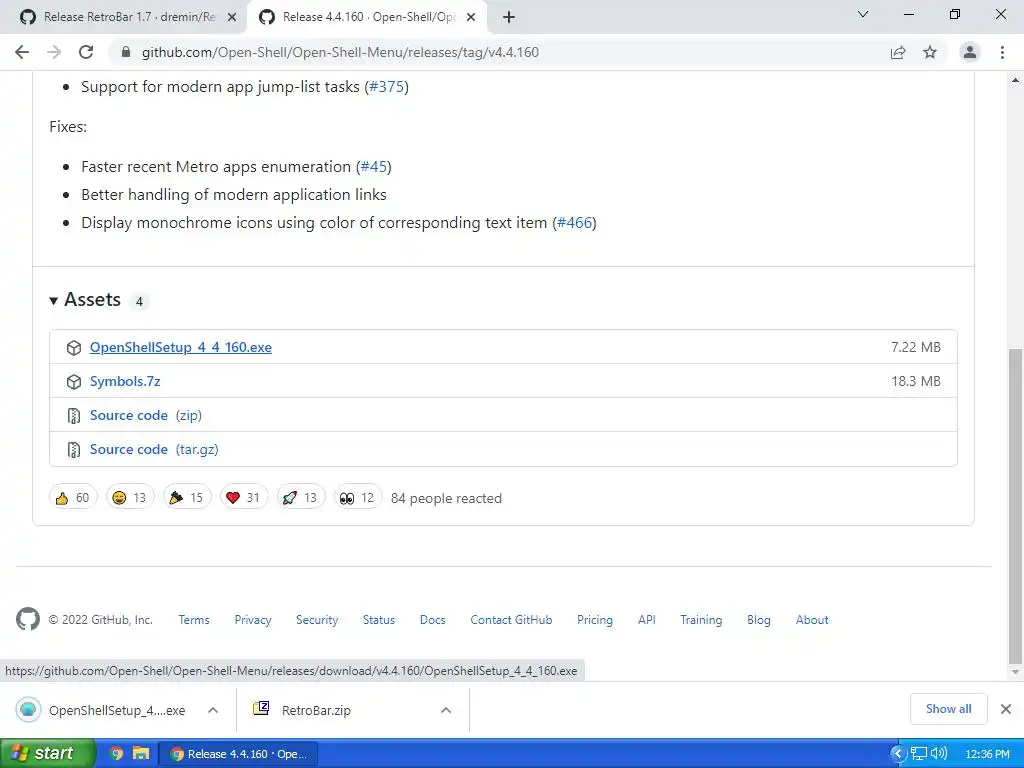The image size is (1024, 768).
Task: Select the Release 4.4.160 Open-Shell tab
Action: (366, 17)
